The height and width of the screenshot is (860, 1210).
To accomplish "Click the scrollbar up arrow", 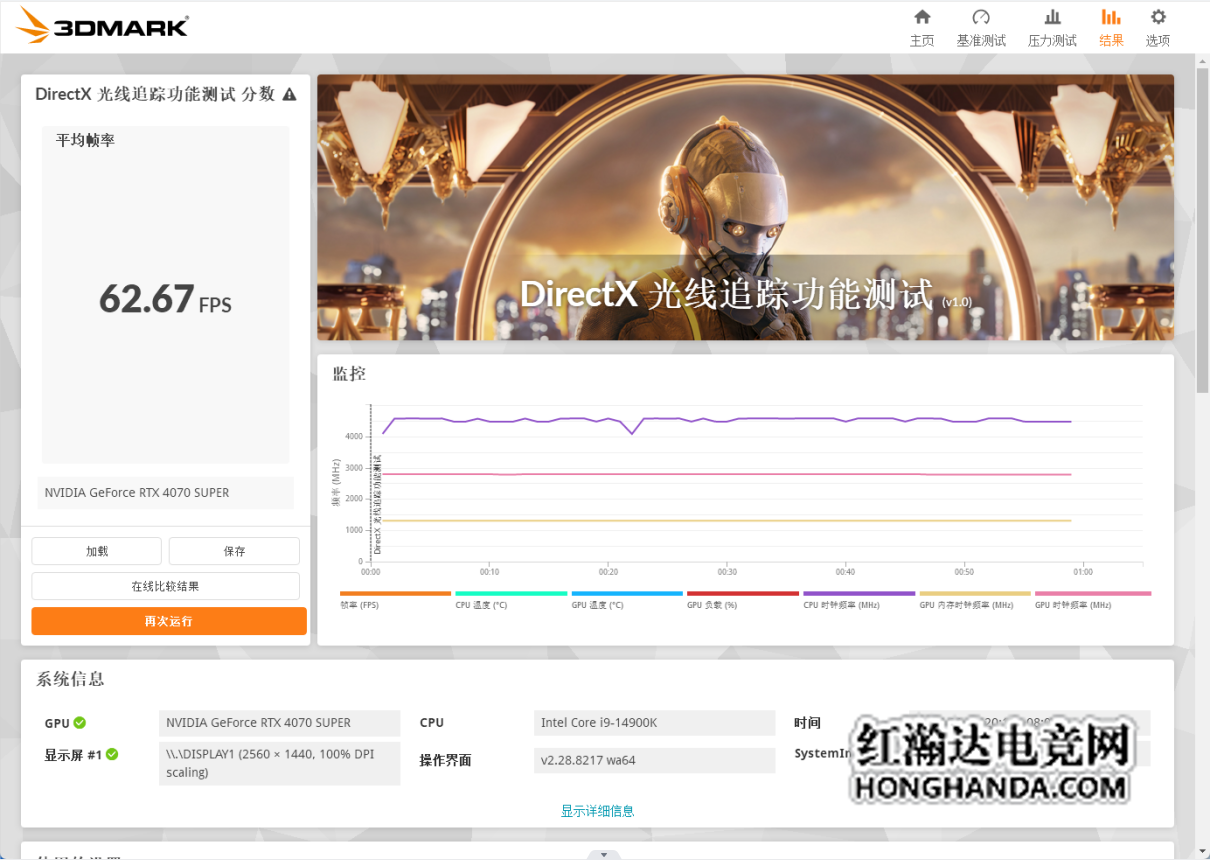I will (x=1202, y=61).
